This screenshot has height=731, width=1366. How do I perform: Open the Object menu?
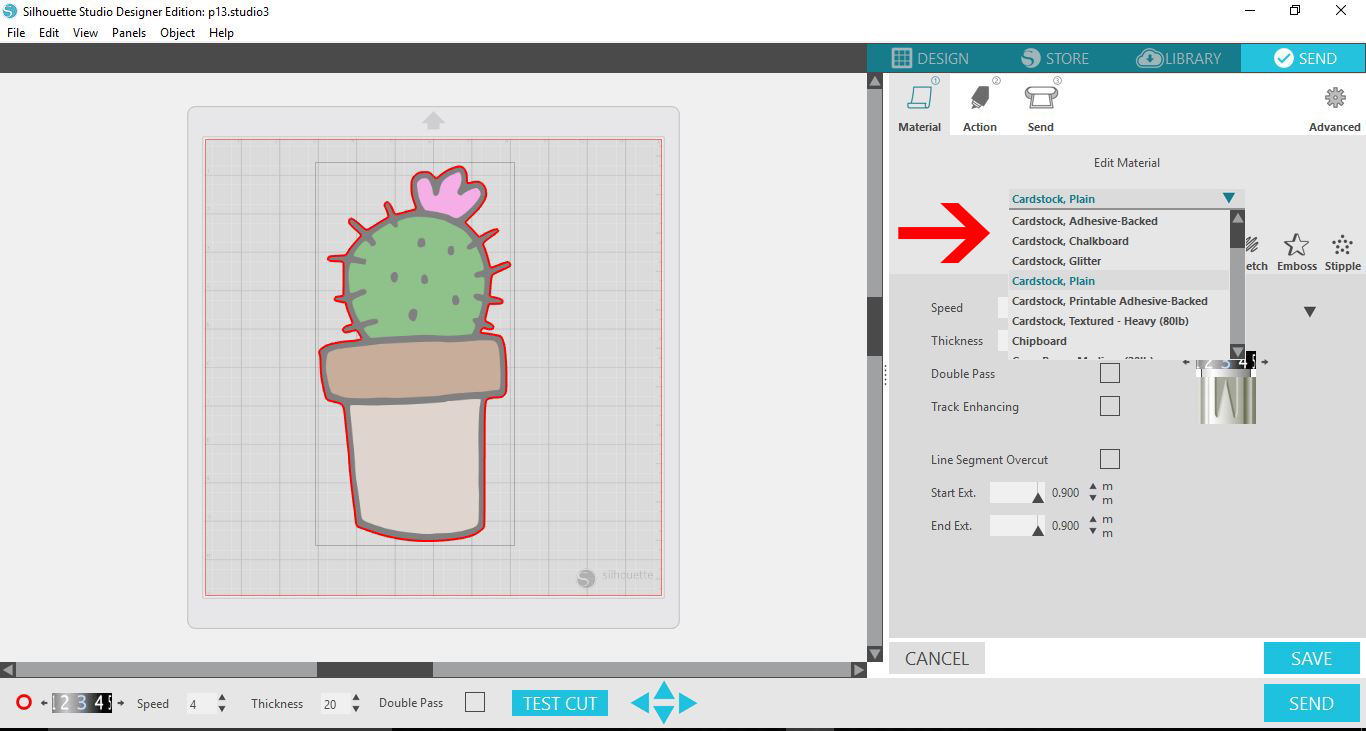[178, 33]
